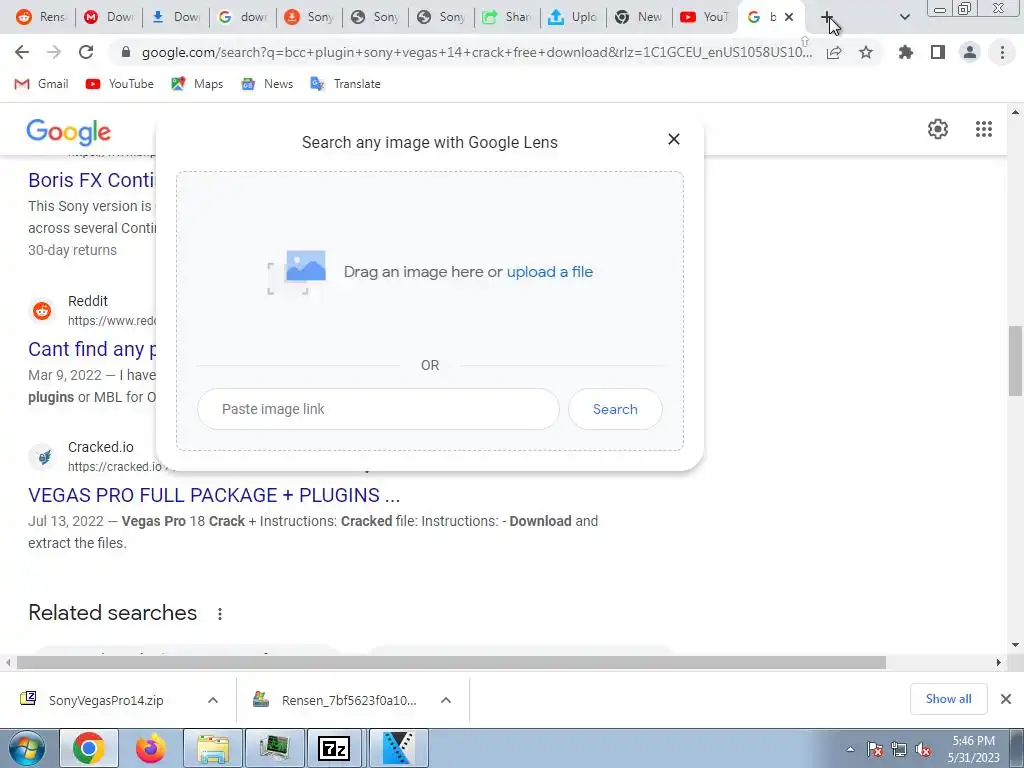The width and height of the screenshot is (1024, 768).
Task: Open the Boris FX Conti result
Action: [x=91, y=180]
